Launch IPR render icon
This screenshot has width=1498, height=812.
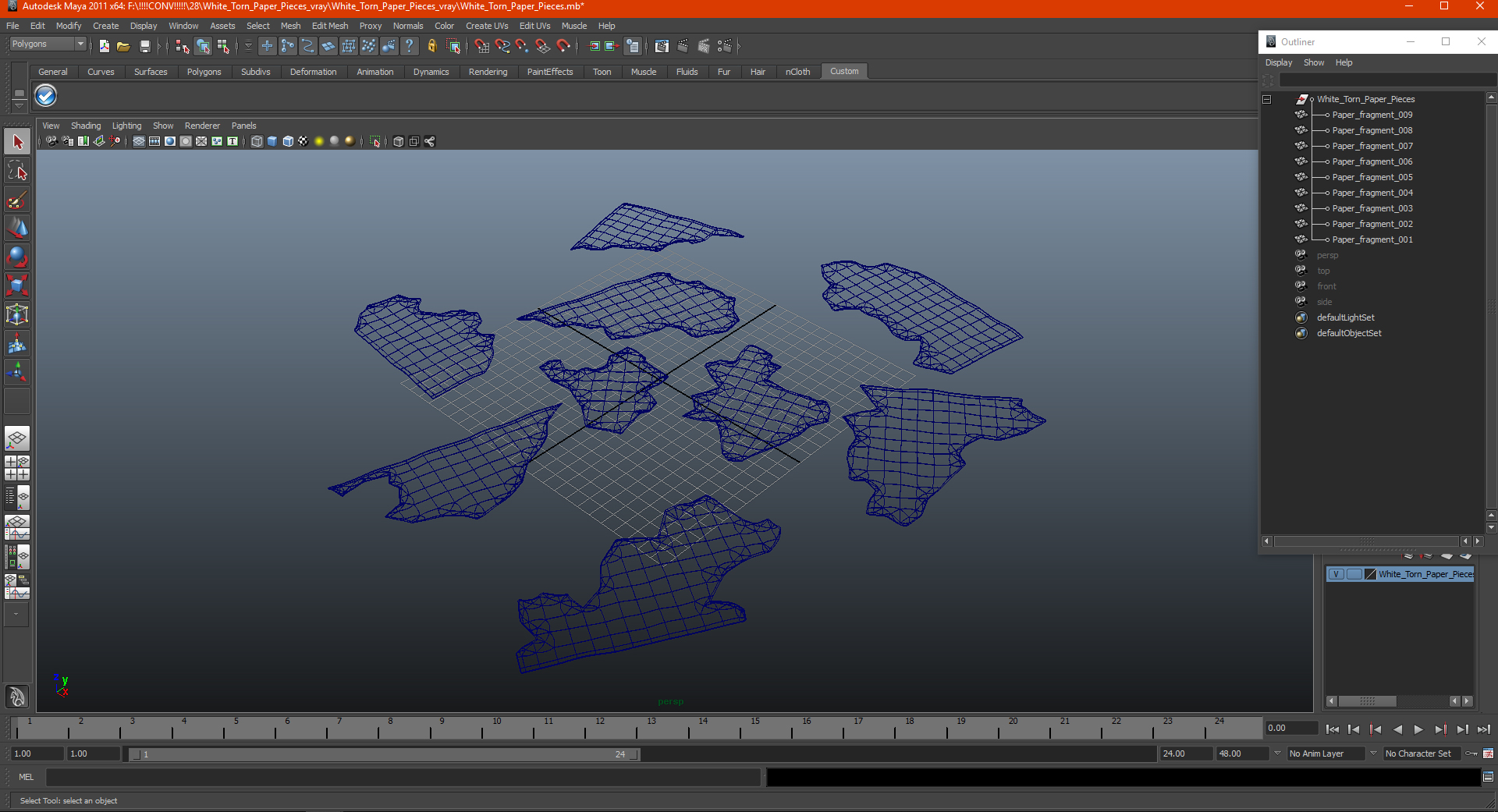[704, 47]
